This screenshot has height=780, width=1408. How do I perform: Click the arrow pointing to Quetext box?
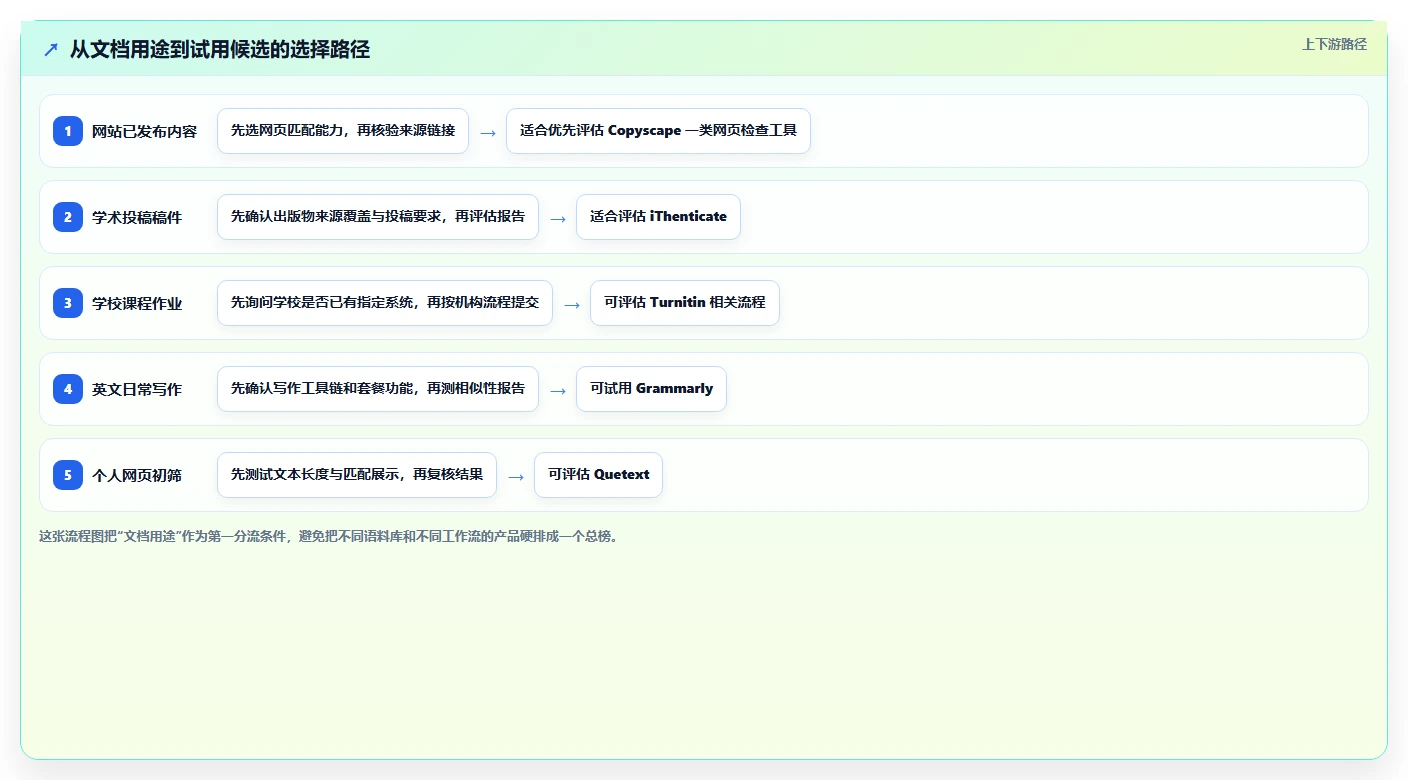point(516,476)
